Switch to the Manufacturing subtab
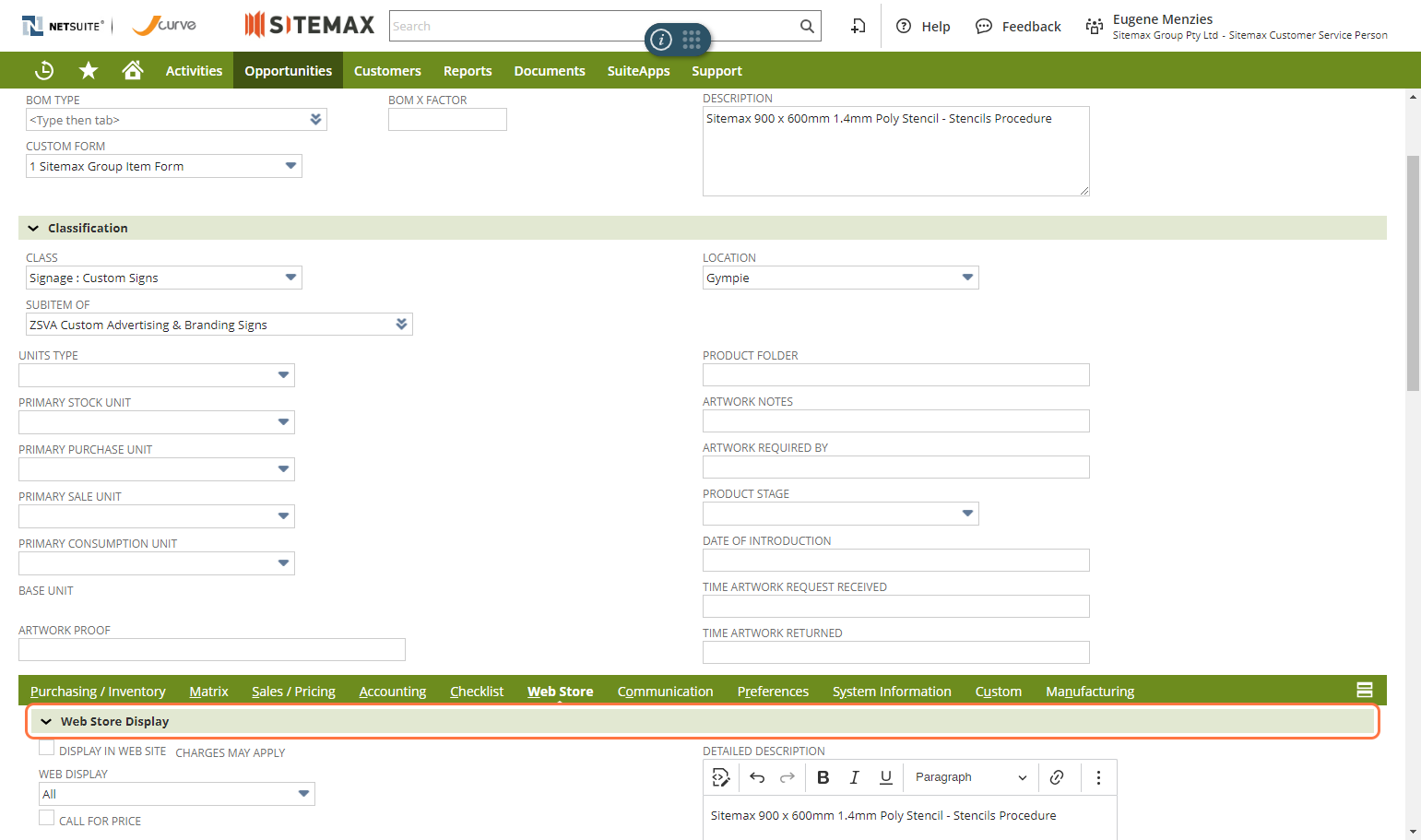The height and width of the screenshot is (840, 1421). click(1090, 692)
